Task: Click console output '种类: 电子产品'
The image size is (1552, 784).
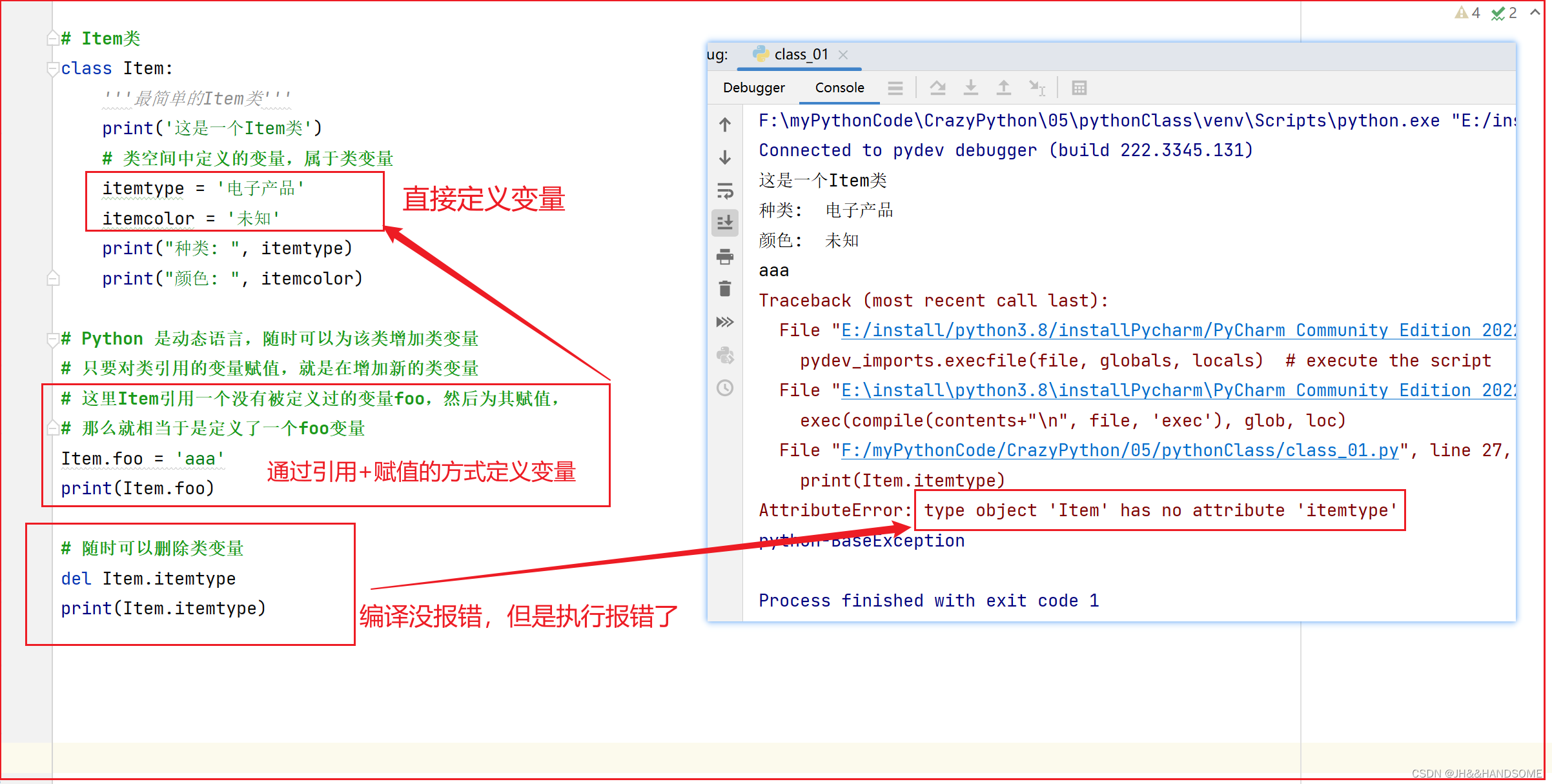Action: tap(826, 210)
